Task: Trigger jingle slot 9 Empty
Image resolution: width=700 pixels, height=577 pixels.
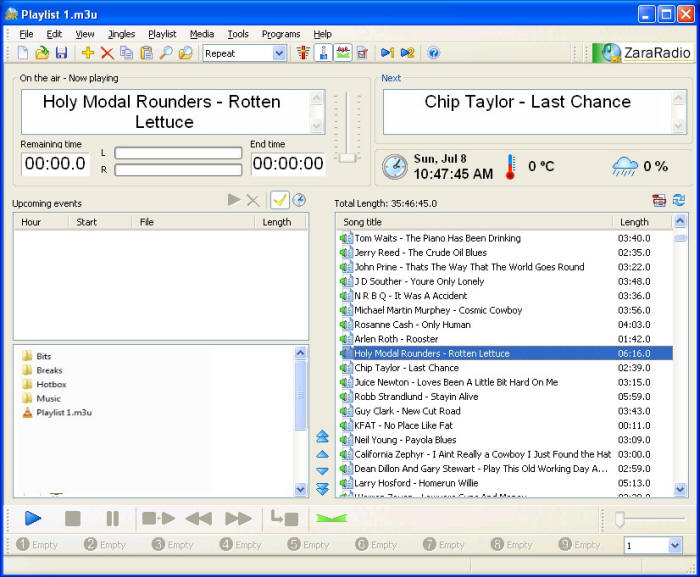Action: (x=579, y=545)
